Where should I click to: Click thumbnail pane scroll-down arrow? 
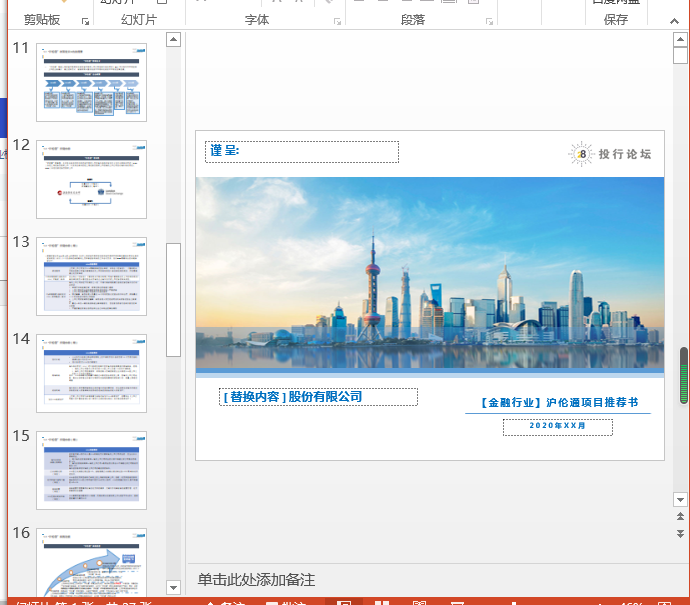pyautogui.click(x=173, y=587)
